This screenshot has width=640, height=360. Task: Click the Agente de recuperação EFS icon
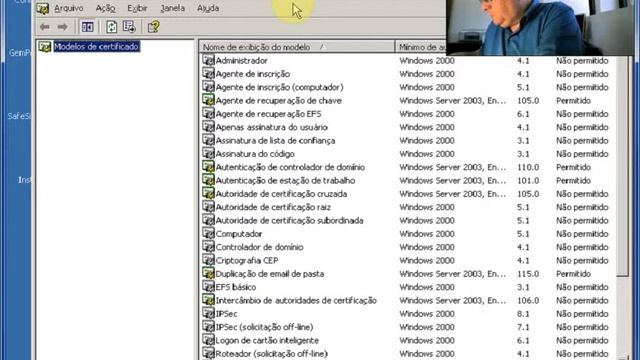click(x=208, y=113)
